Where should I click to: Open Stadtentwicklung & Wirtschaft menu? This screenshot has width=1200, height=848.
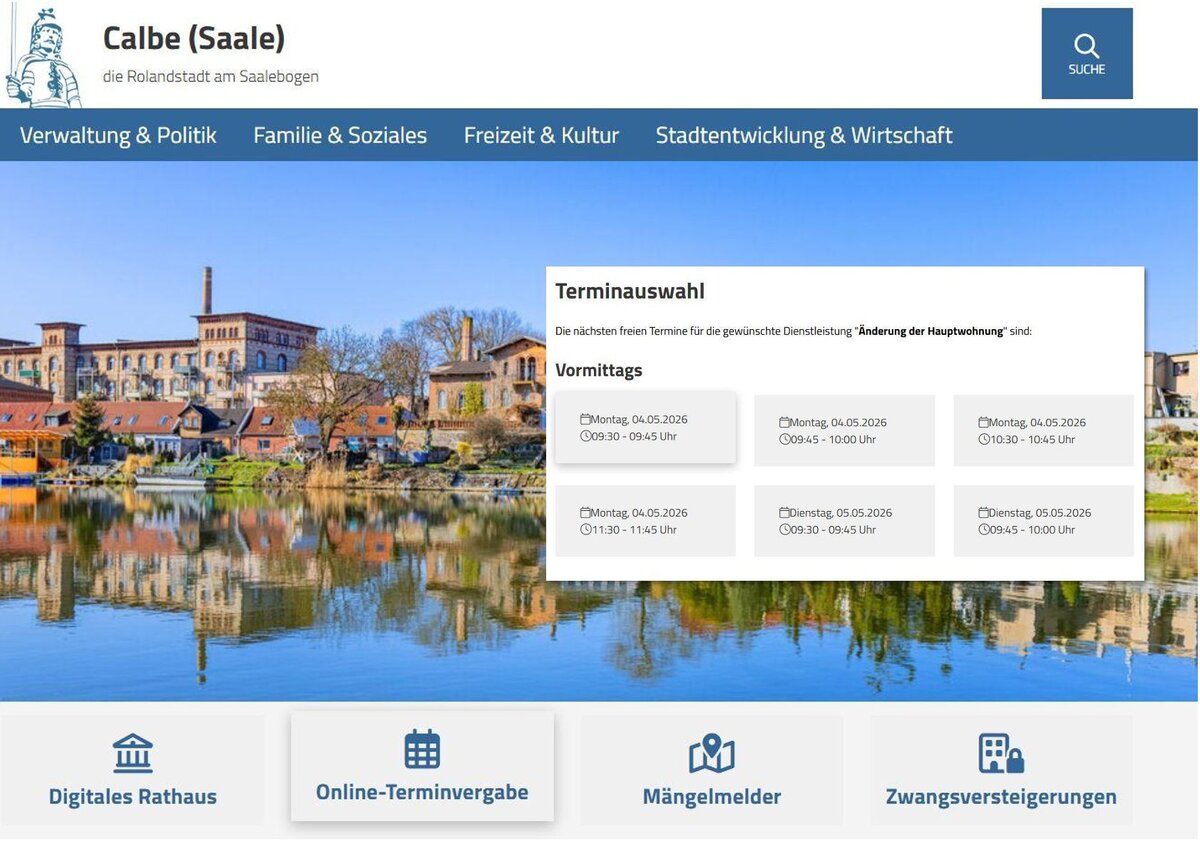point(804,135)
